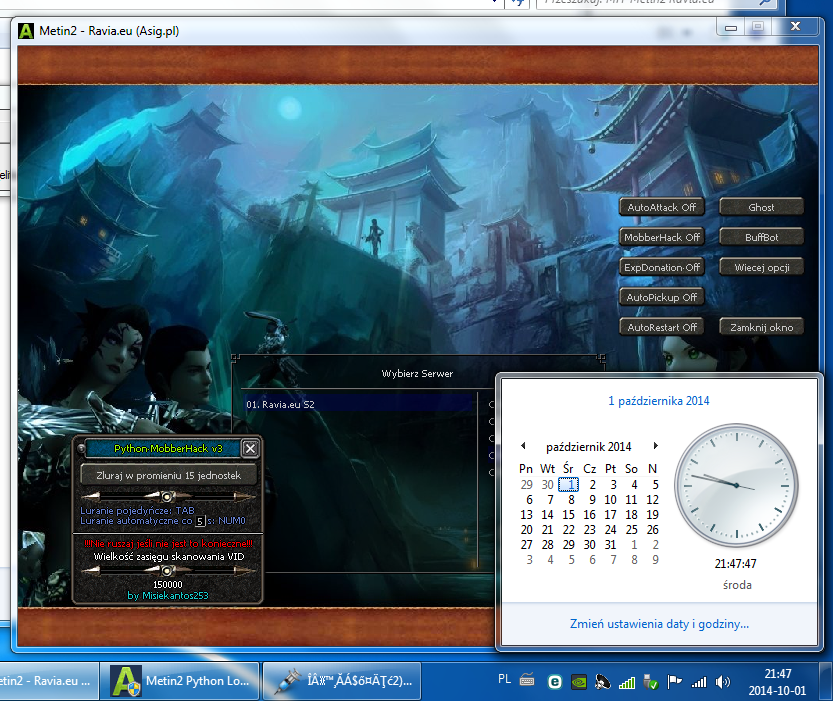Click the show desktop strip on the taskbar
This screenshot has width=833, height=701.
[x=826, y=681]
